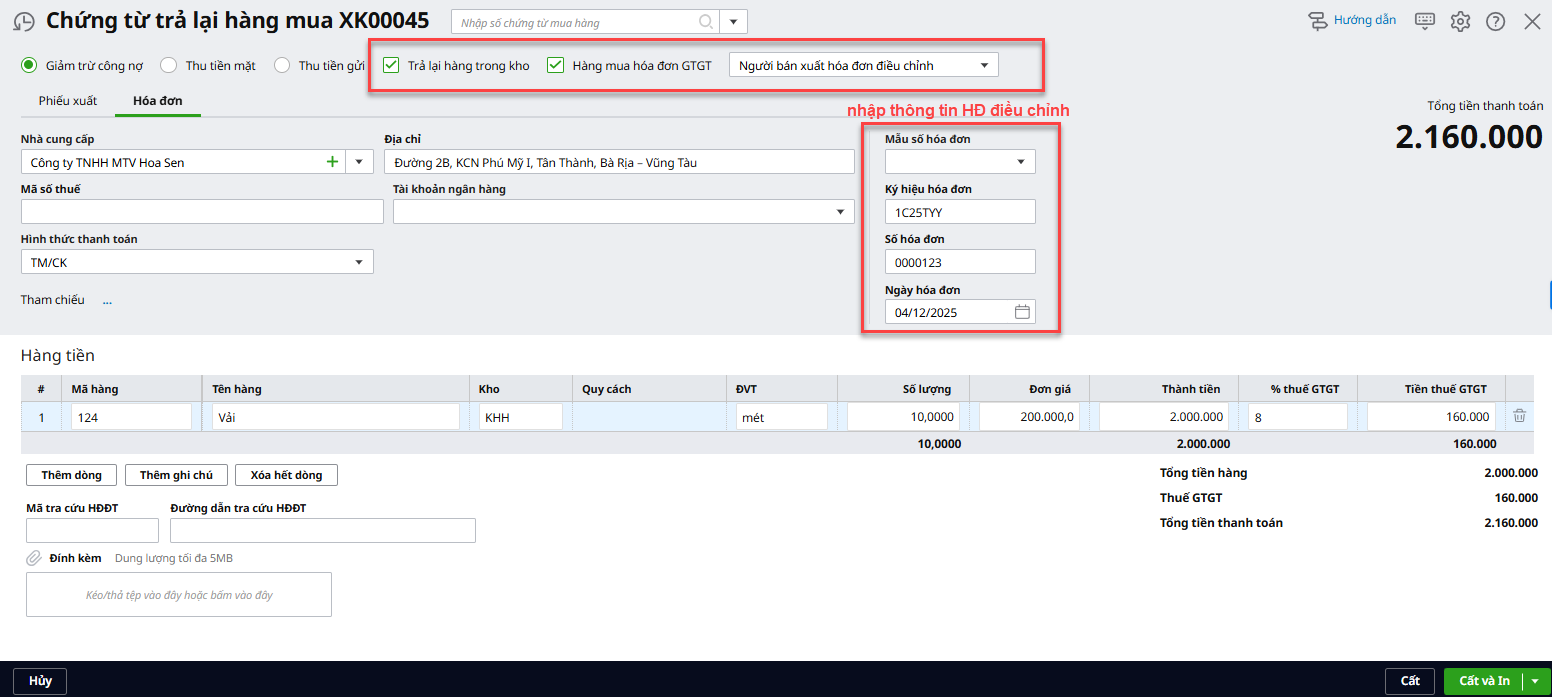1552x697 pixels.
Task: Select the Thu tiền gửi radio option
Action: (x=281, y=65)
